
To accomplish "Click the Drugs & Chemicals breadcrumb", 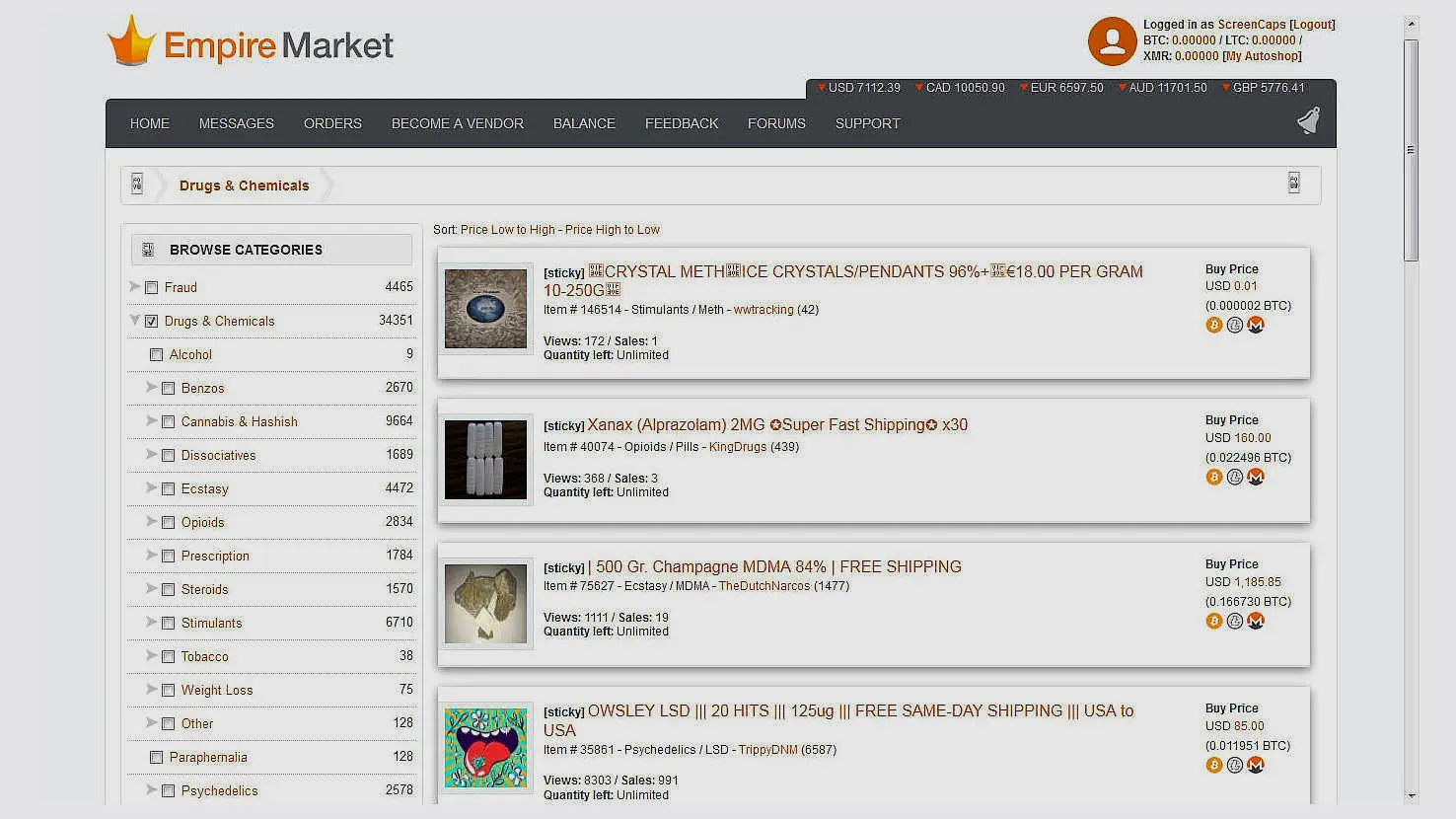I will (245, 186).
